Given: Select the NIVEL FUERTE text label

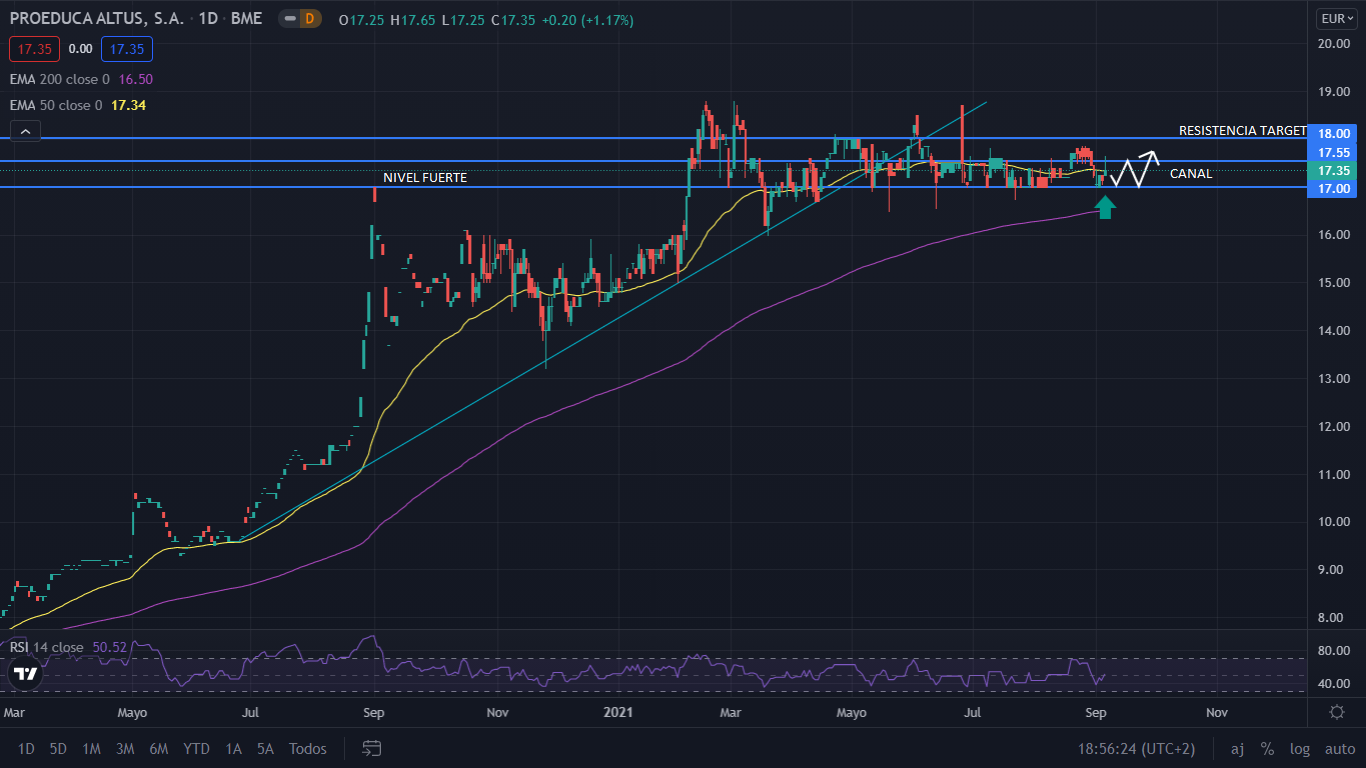Looking at the screenshot, I should [425, 177].
